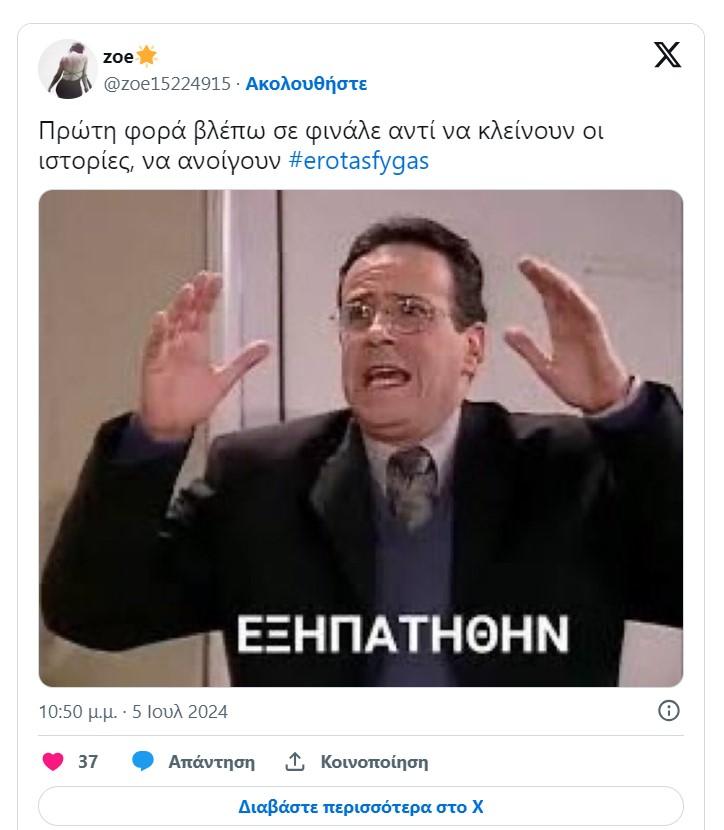
Task: Click the sun emoji next to zoe's name
Action: (147, 56)
